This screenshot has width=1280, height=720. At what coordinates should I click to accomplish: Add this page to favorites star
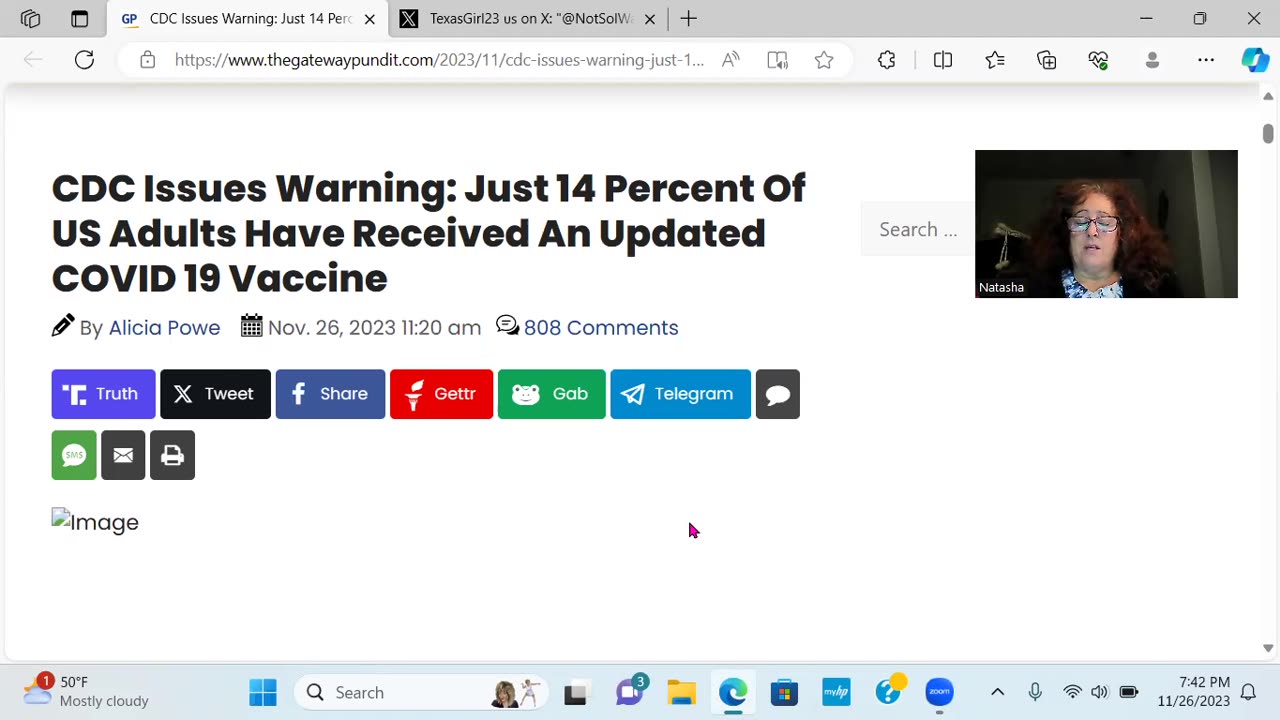(x=824, y=60)
